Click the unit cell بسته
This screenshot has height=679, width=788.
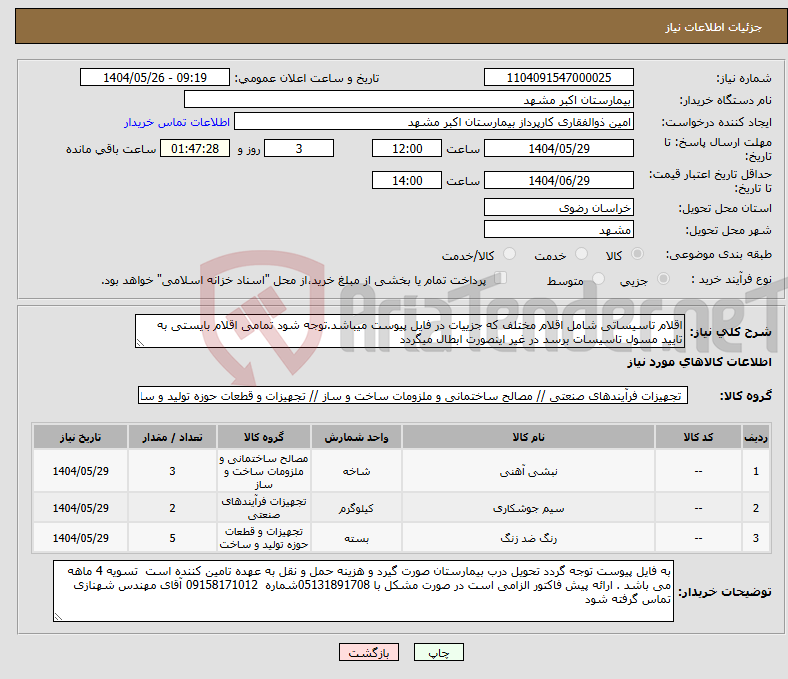pos(356,538)
